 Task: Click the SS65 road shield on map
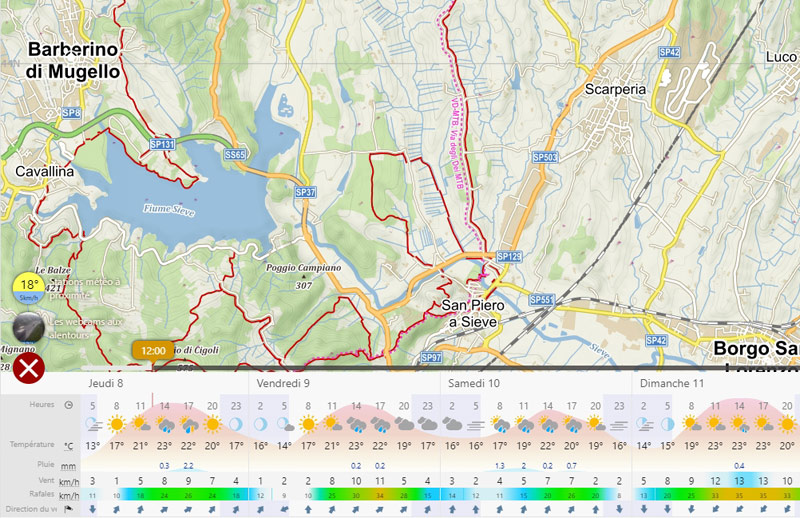pyautogui.click(x=235, y=155)
